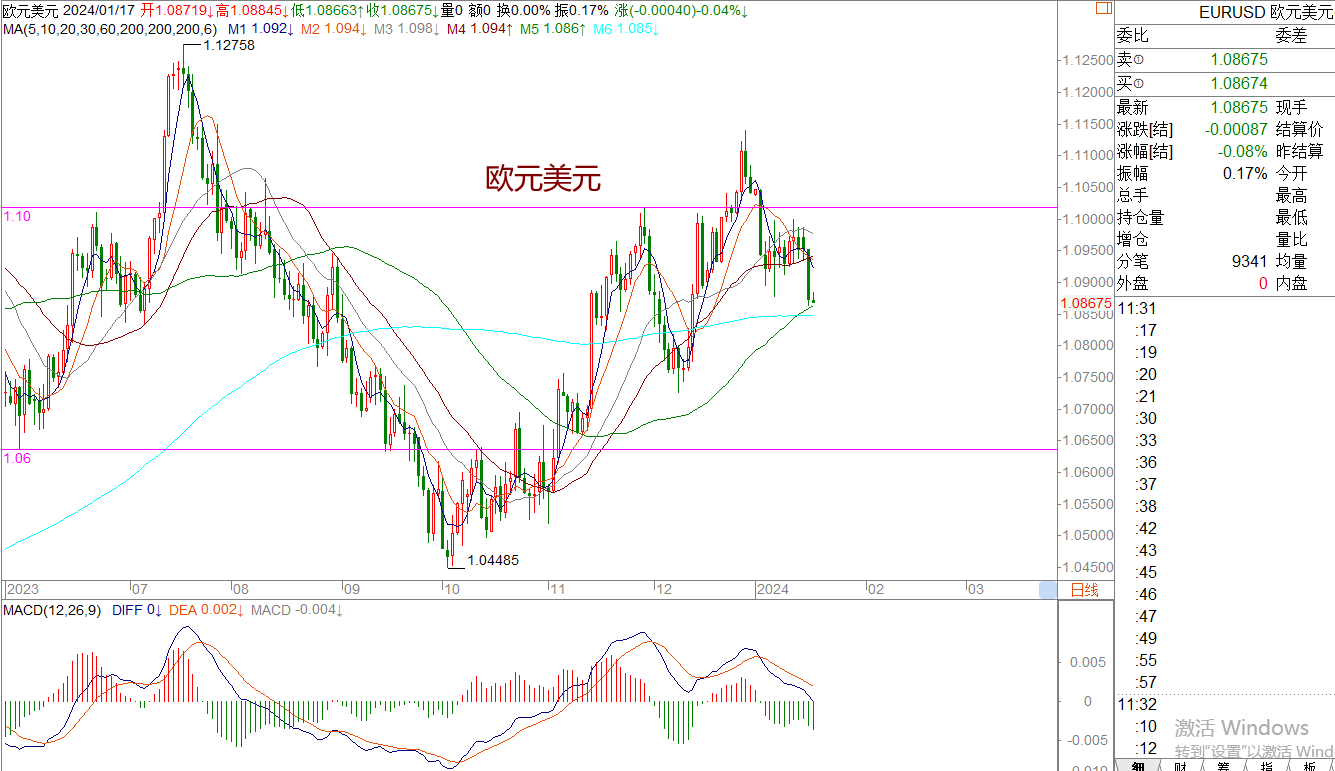
Task: Switch to the 板 tab
Action: 1310,765
